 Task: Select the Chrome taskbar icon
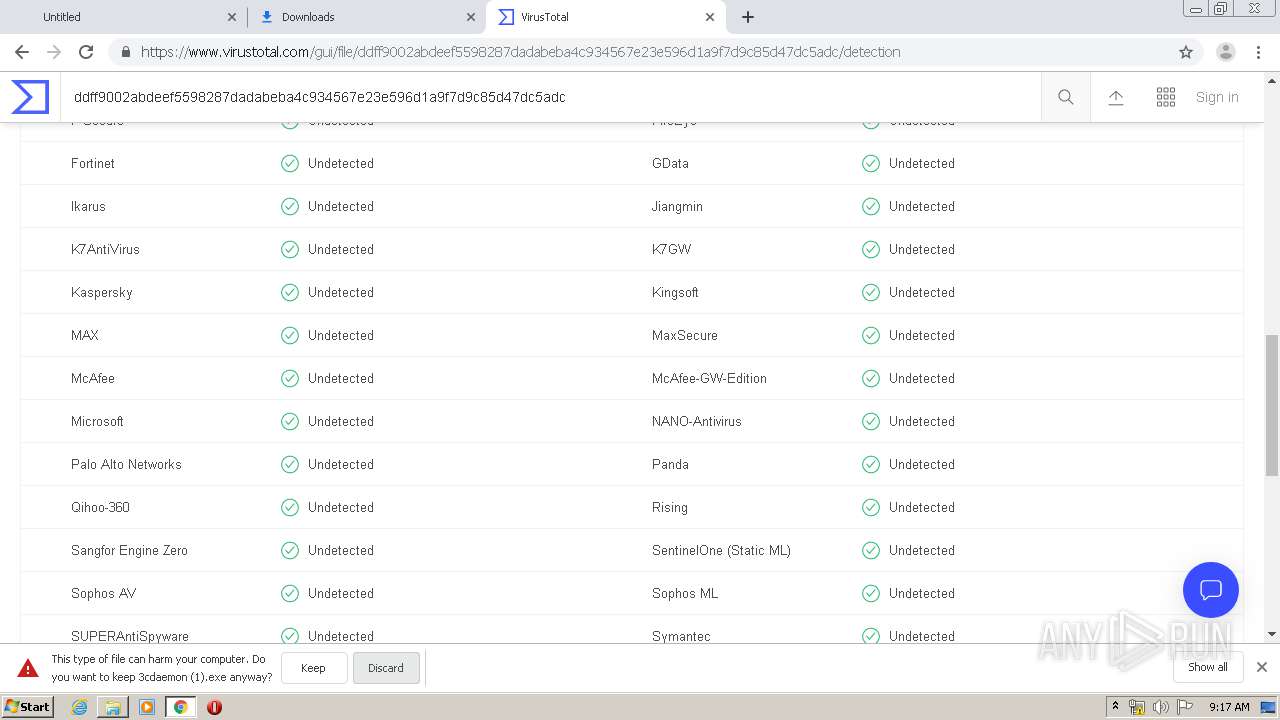click(180, 707)
